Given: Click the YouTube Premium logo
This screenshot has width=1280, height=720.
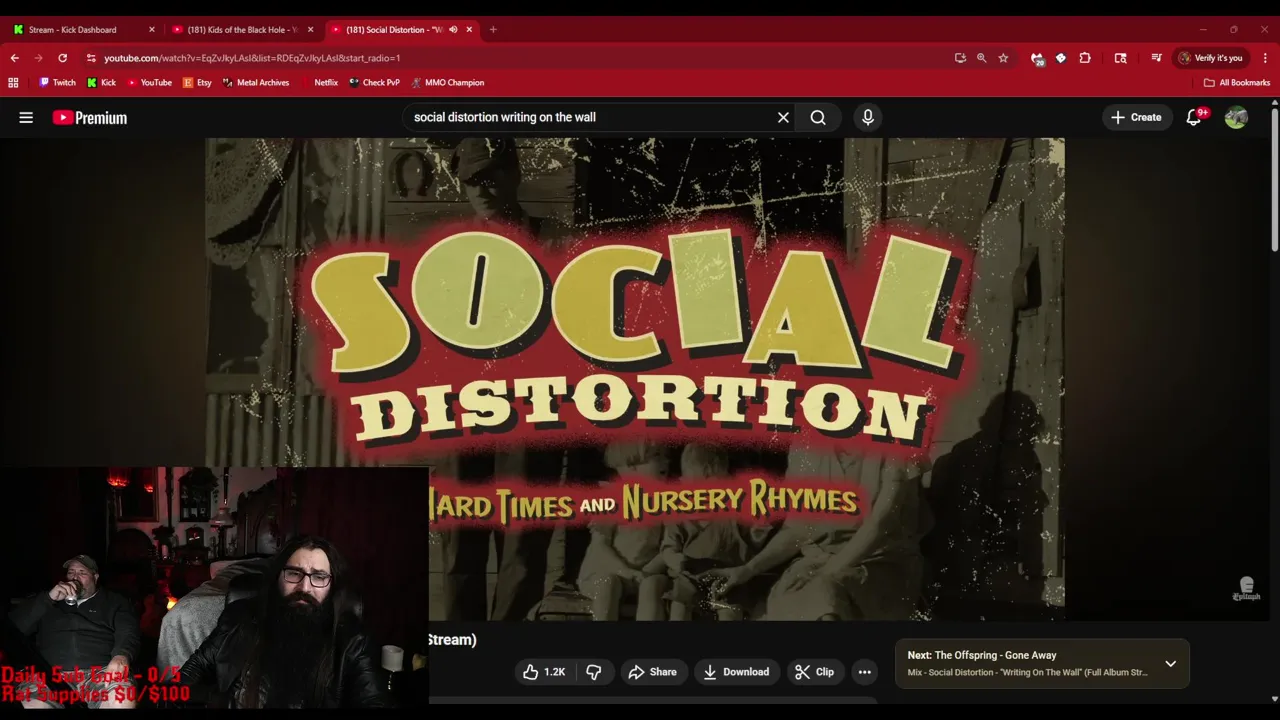Looking at the screenshot, I should [x=90, y=117].
